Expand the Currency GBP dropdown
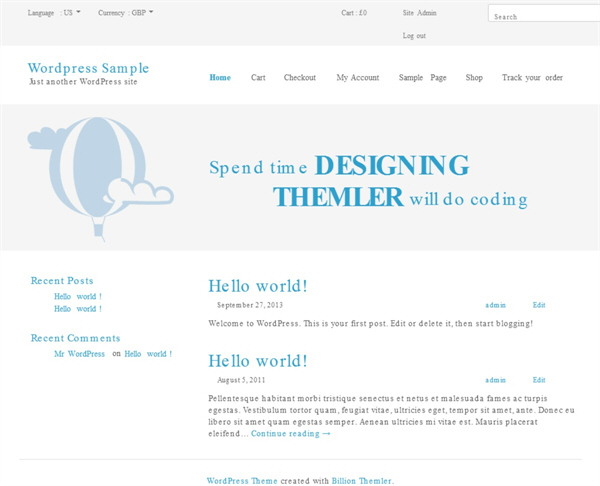The image size is (600, 486). (126, 13)
